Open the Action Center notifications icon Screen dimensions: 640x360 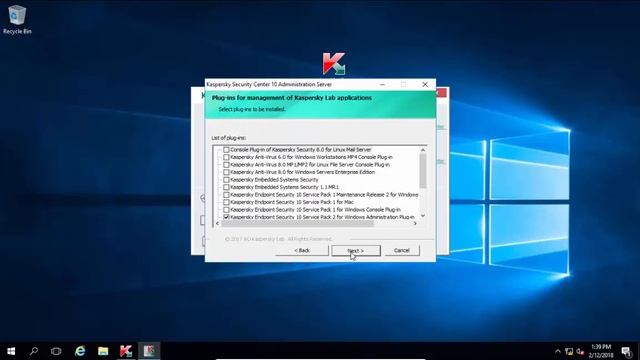[x=627, y=351]
